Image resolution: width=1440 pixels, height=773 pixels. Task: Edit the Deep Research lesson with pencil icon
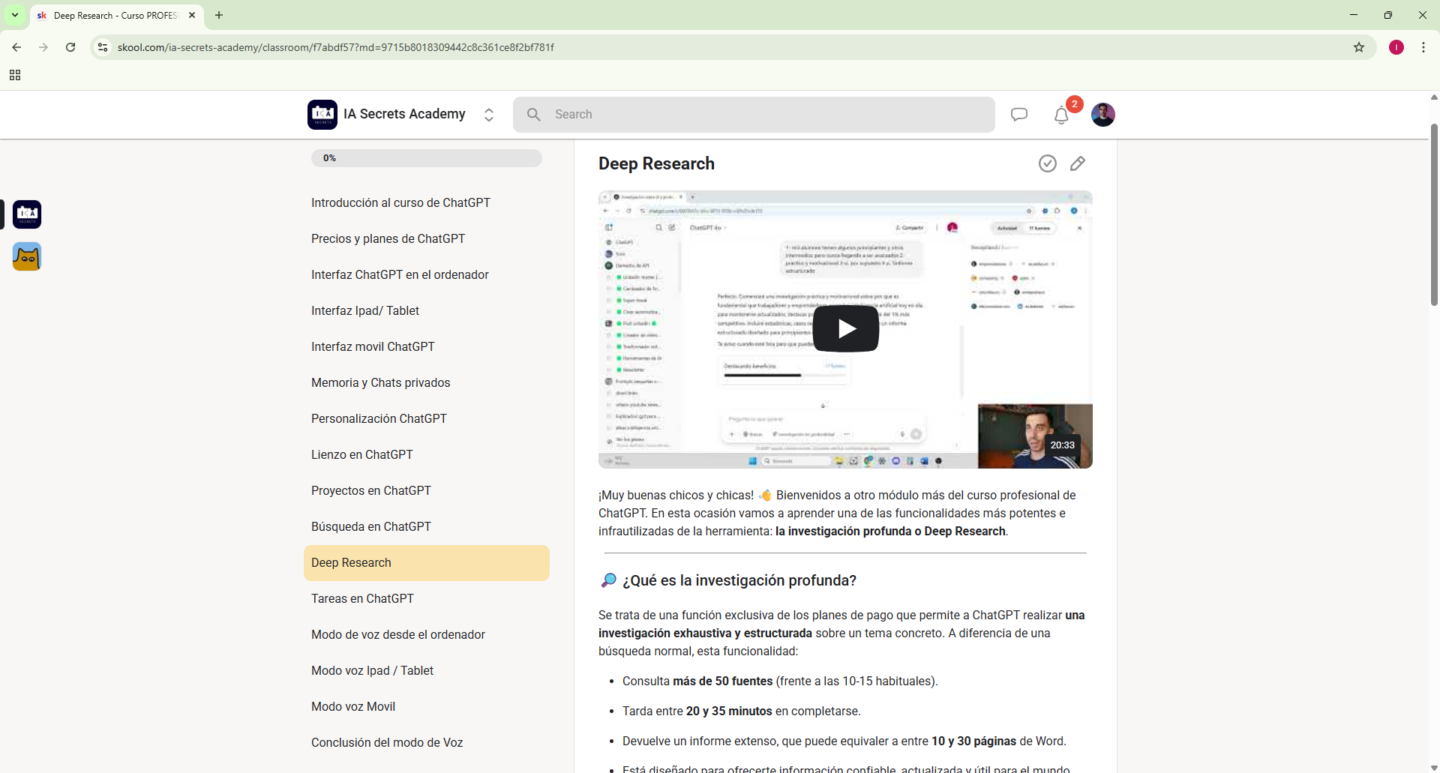click(x=1078, y=164)
